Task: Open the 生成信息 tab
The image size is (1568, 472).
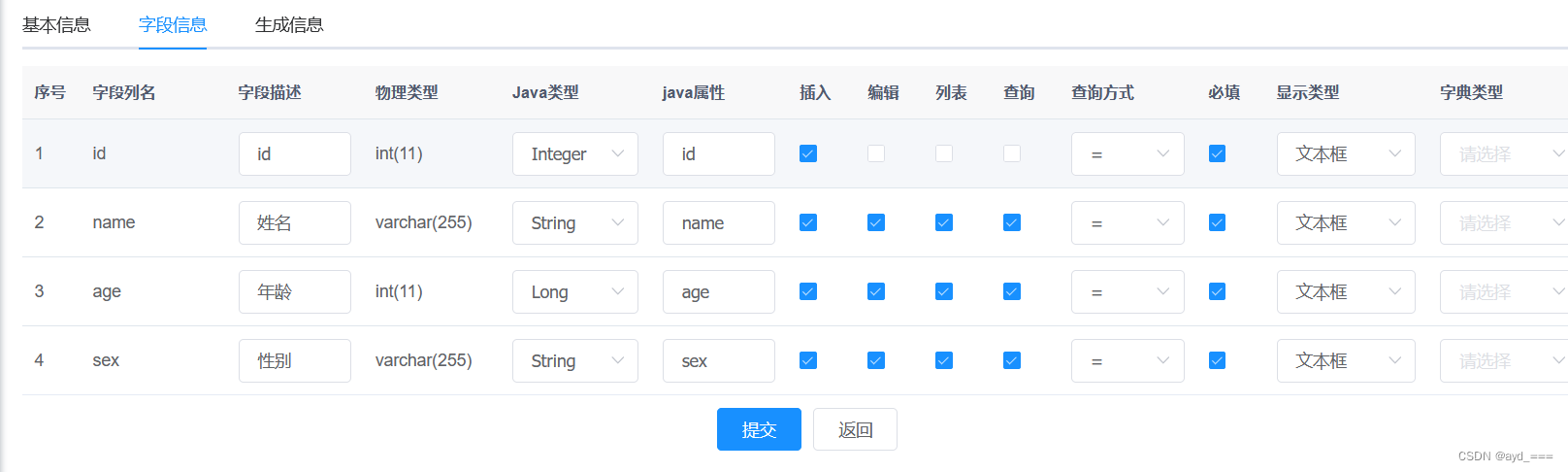Action: [289, 25]
